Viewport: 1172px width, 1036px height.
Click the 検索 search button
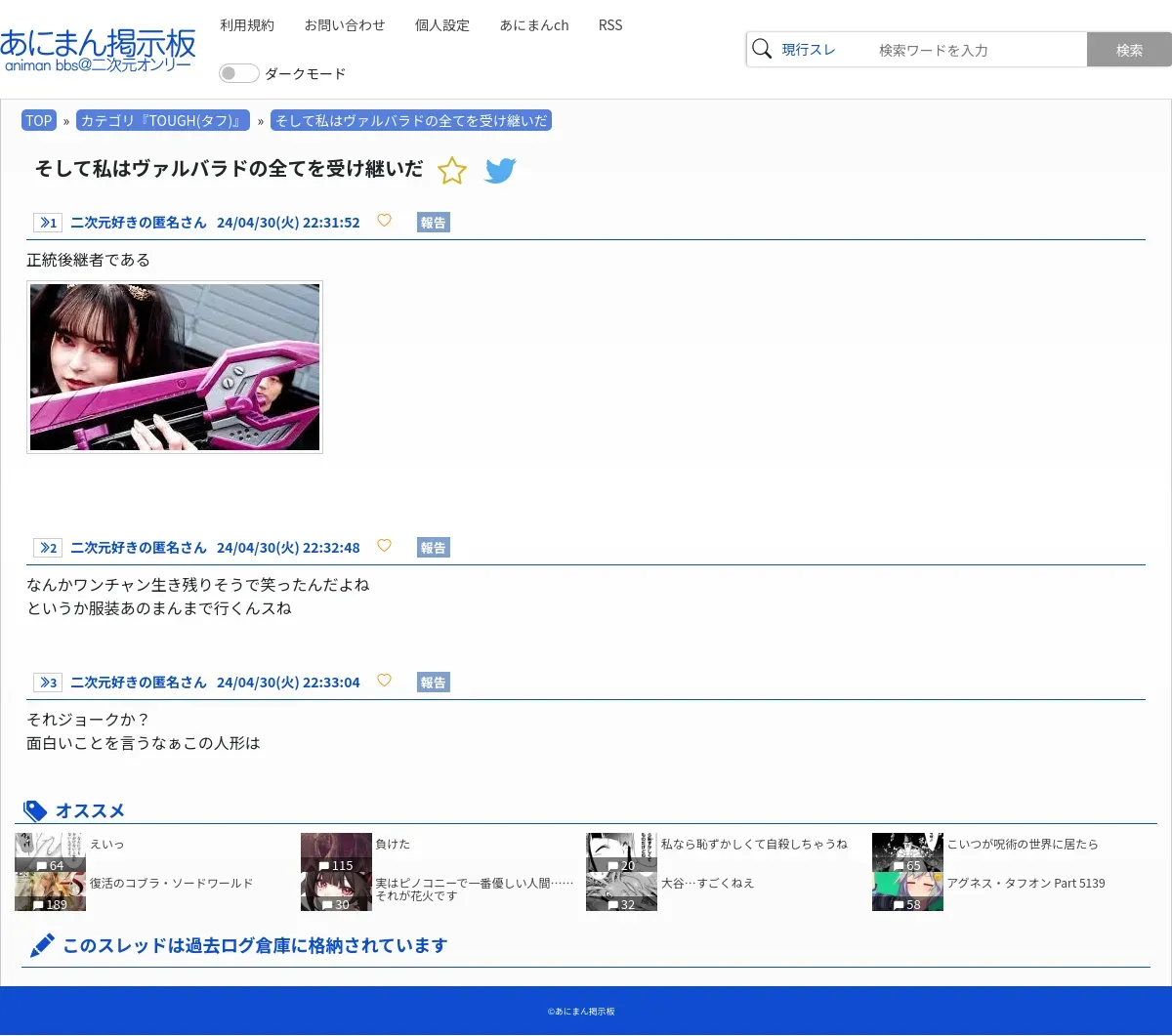click(x=1129, y=50)
